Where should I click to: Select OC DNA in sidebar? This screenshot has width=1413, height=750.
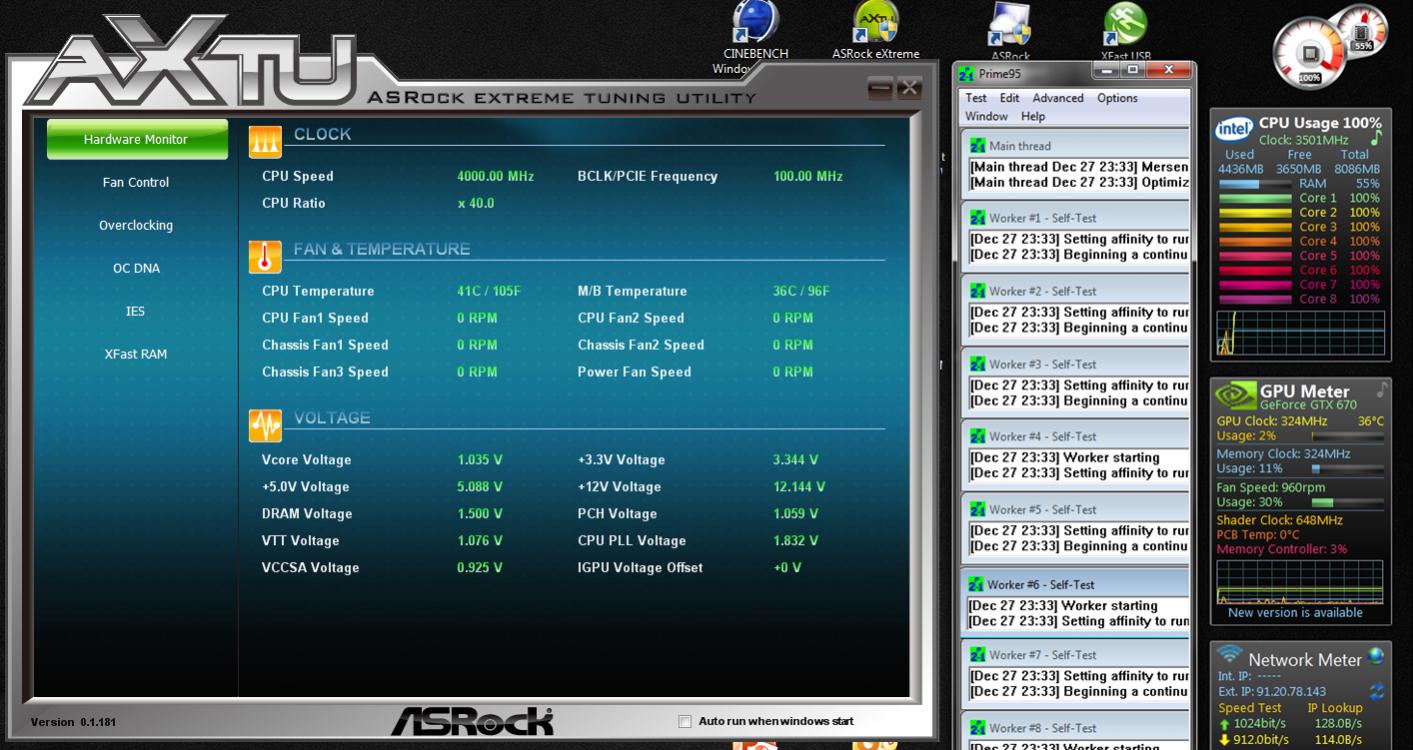click(136, 268)
